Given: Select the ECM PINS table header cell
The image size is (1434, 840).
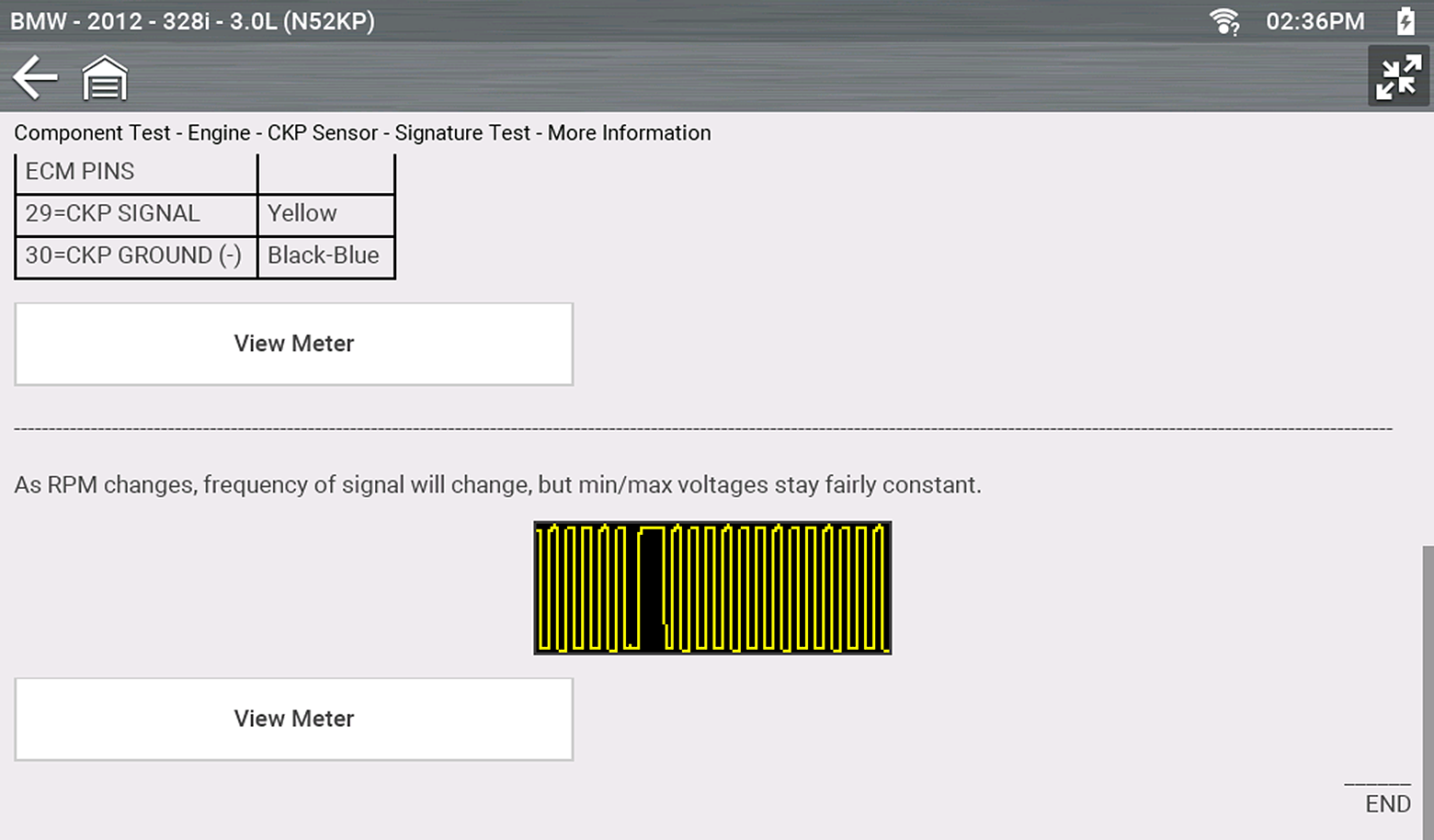Looking at the screenshot, I should [136, 172].
